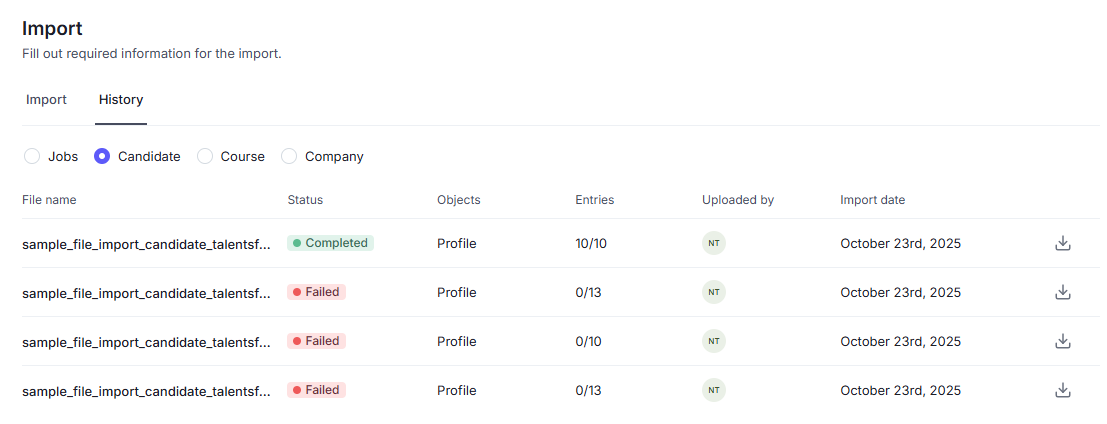The width and height of the screenshot is (1107, 424).
Task: Click the Import date column header
Action: [x=872, y=200]
